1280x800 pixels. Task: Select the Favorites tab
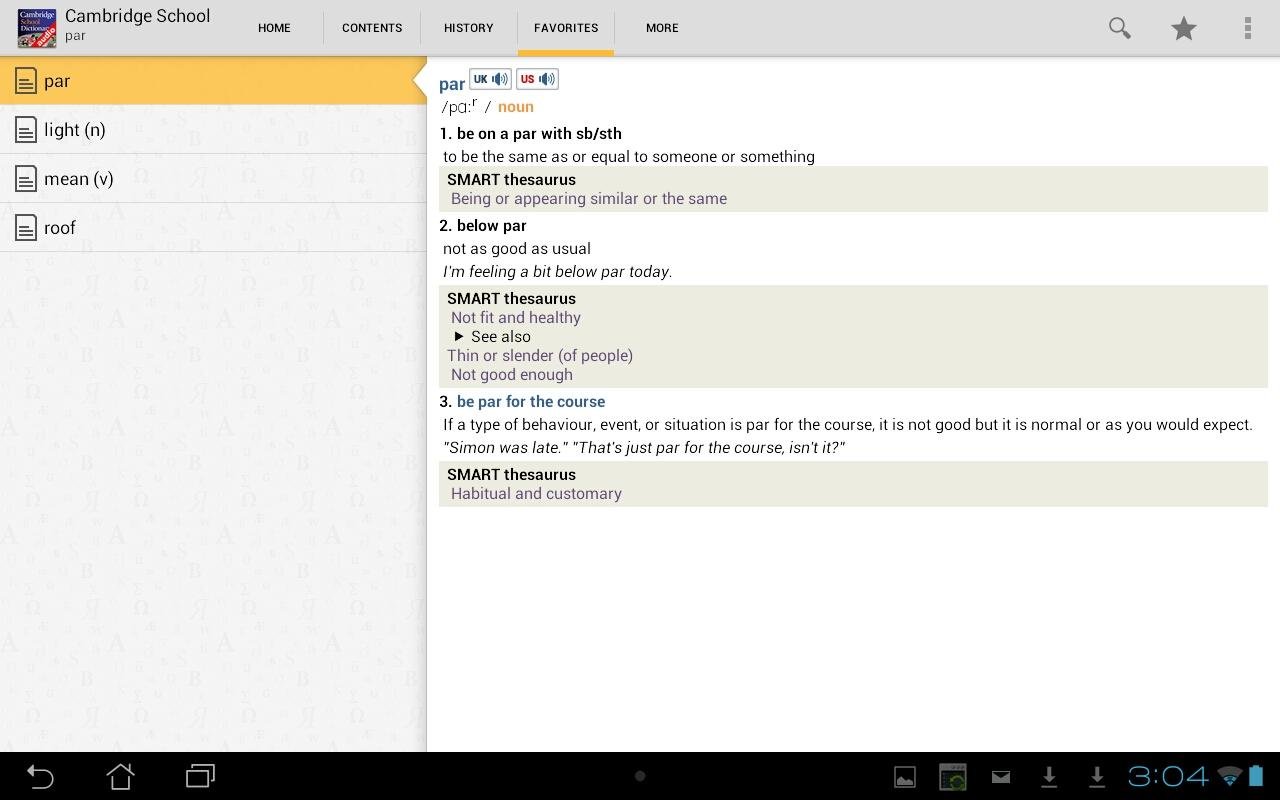[x=566, y=28]
